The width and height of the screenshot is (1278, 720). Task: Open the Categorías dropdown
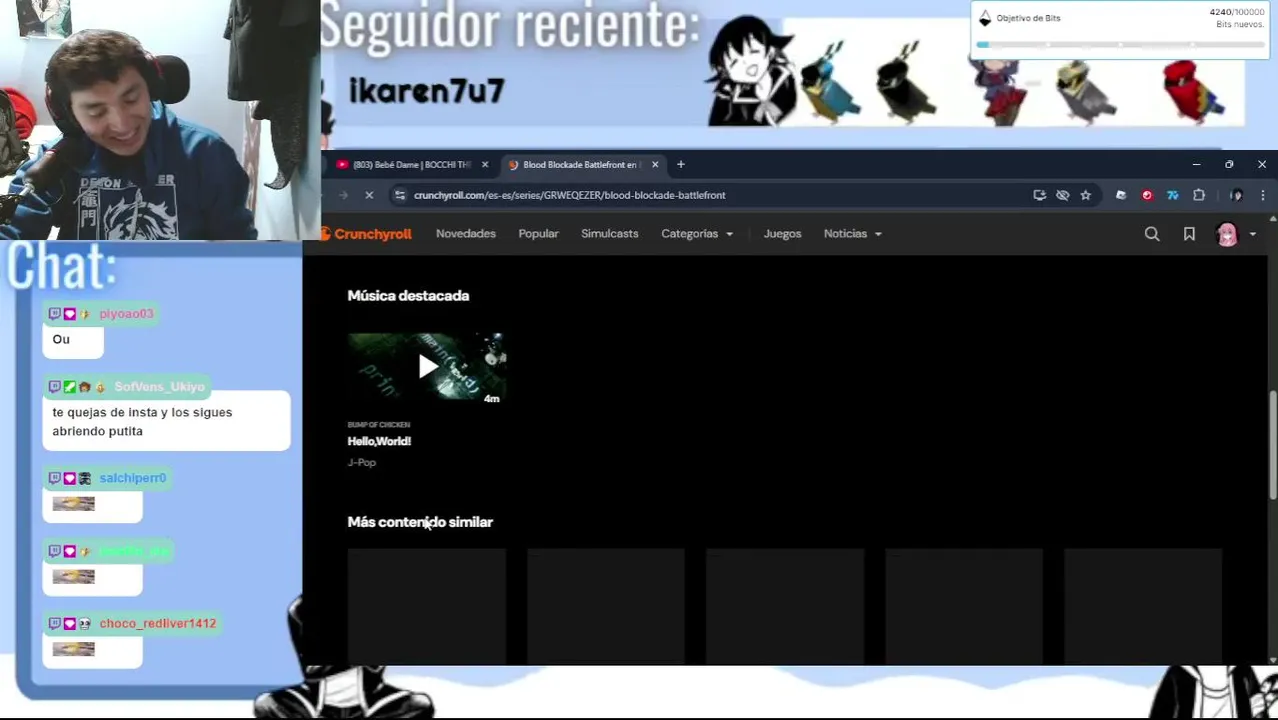tap(697, 234)
